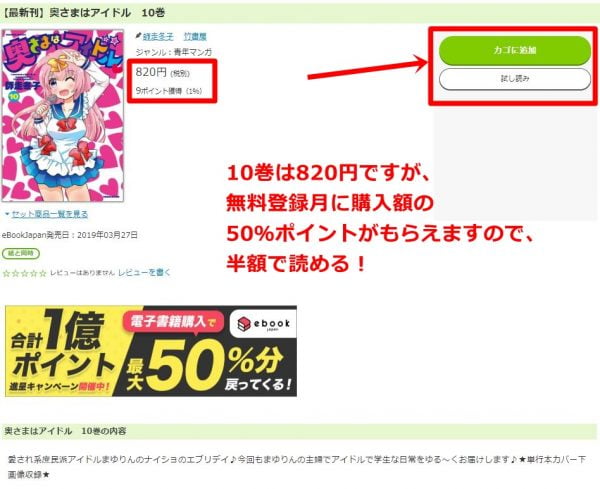Click the fifth review star
The image size is (600, 489).
43,273
